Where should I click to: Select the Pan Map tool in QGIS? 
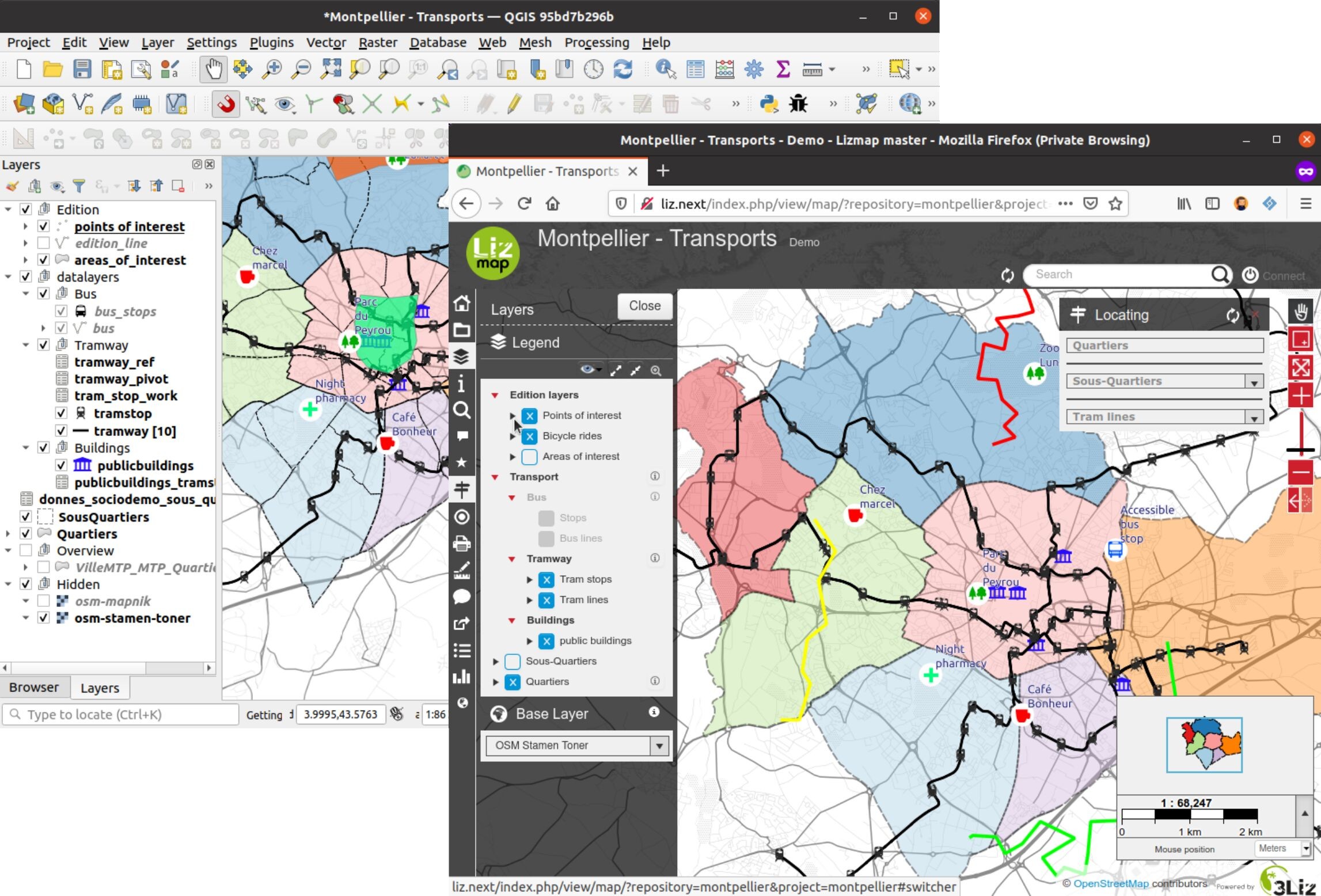213,68
